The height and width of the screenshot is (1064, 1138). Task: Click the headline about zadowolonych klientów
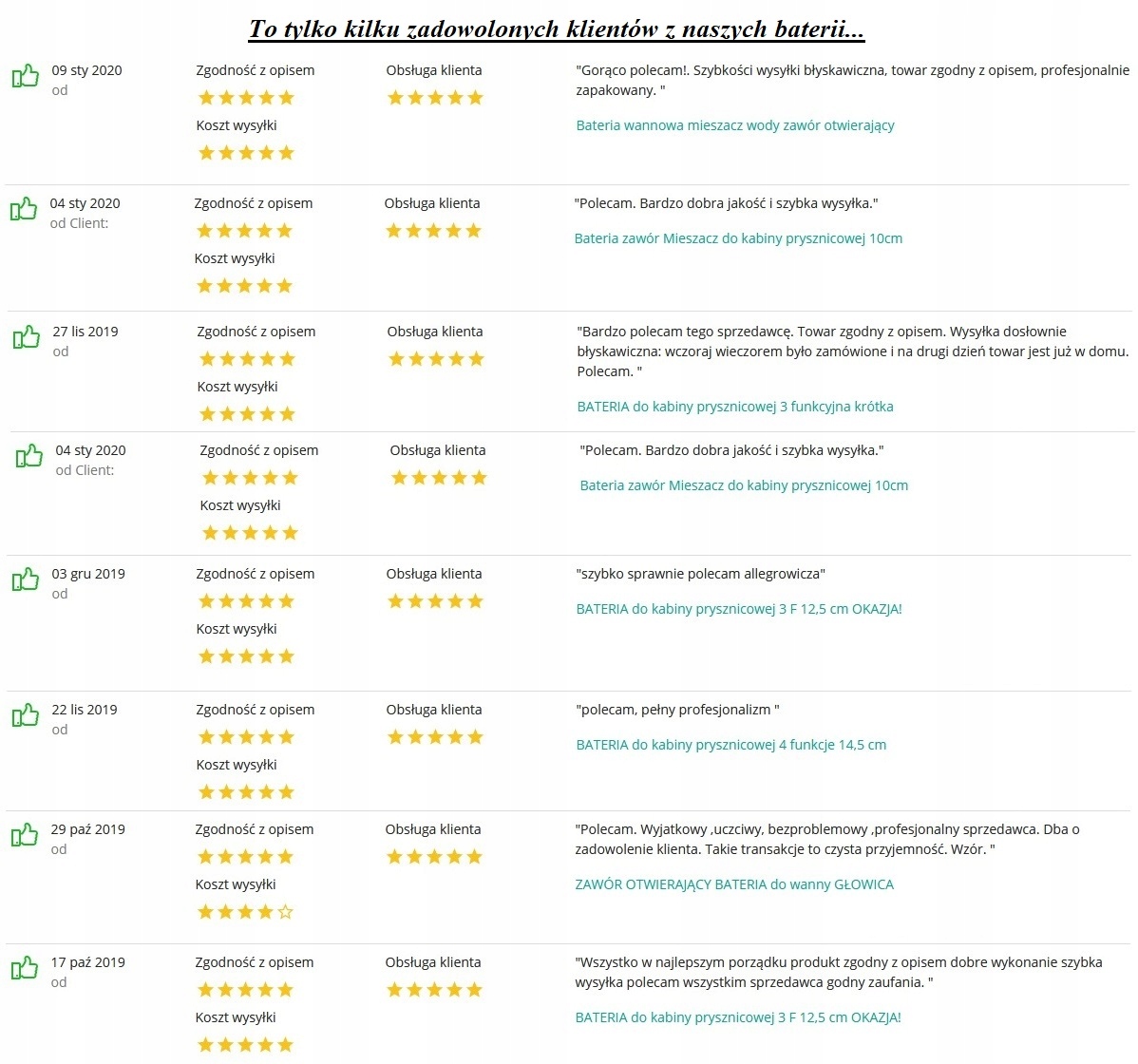tap(557, 29)
